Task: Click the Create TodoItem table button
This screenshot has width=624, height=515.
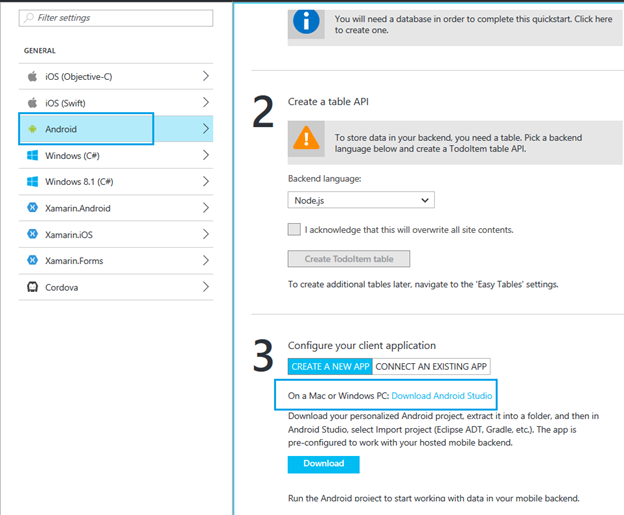Action: (x=349, y=259)
